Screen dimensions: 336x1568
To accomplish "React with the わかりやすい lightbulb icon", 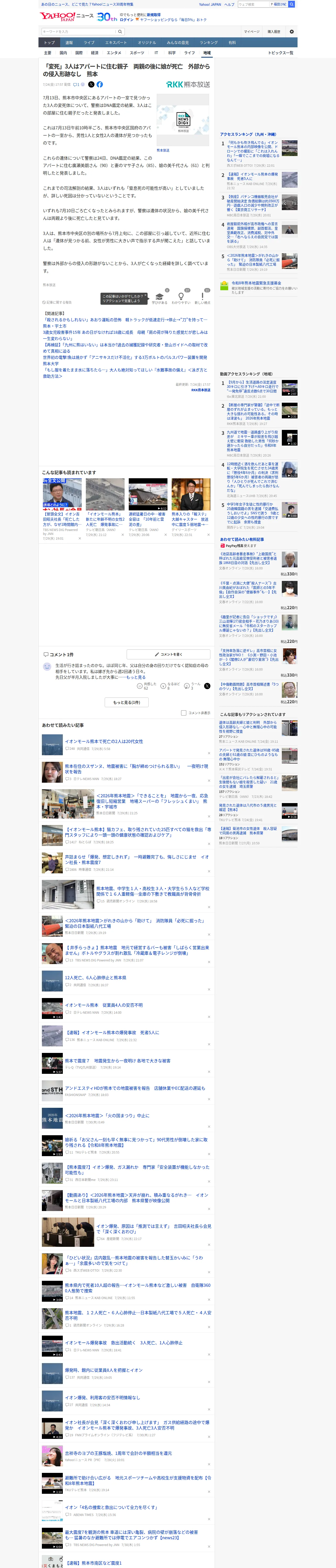I will 181,296.
